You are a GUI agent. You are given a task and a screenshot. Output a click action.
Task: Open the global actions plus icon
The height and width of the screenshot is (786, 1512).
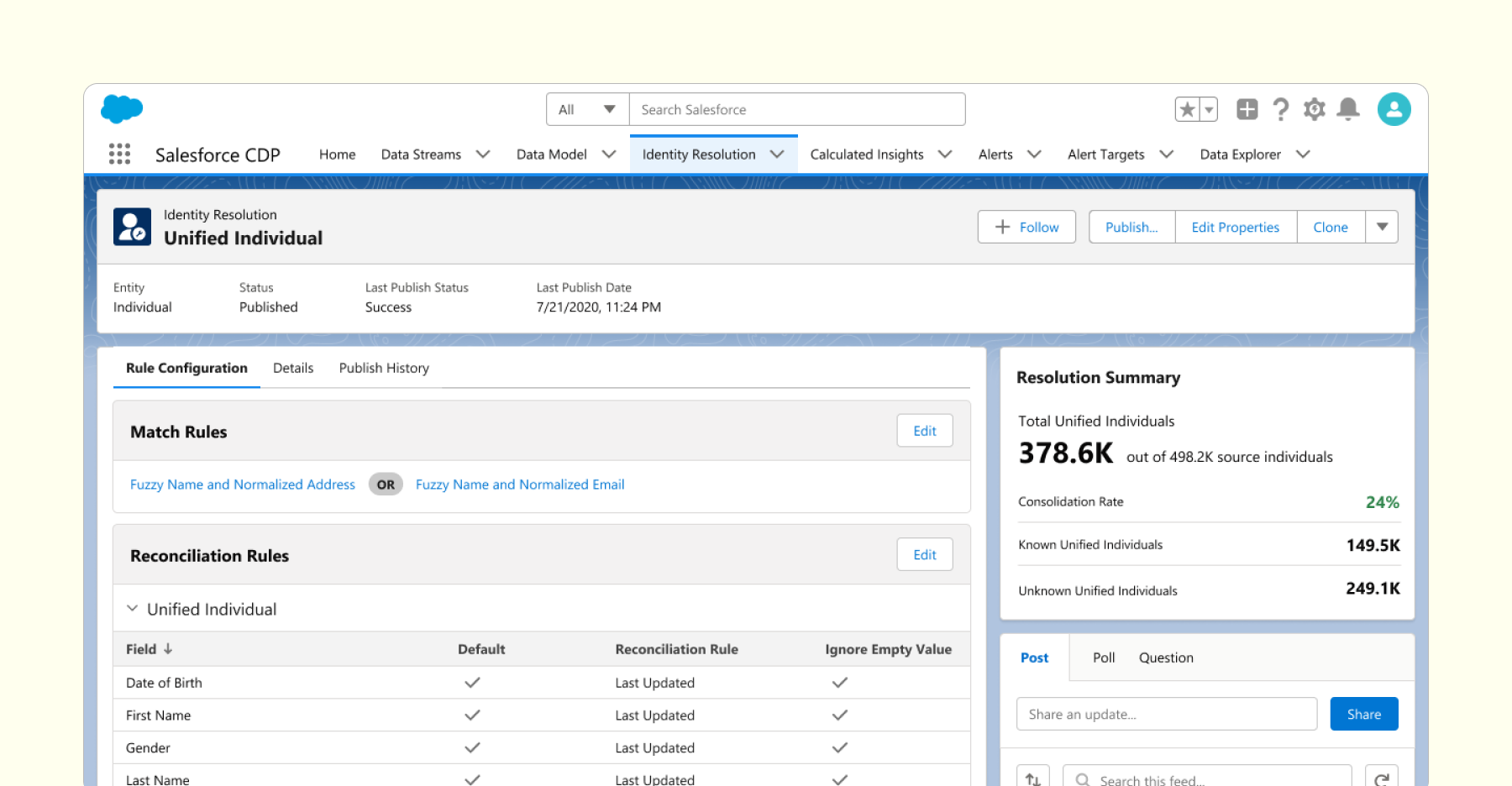[x=1247, y=109]
